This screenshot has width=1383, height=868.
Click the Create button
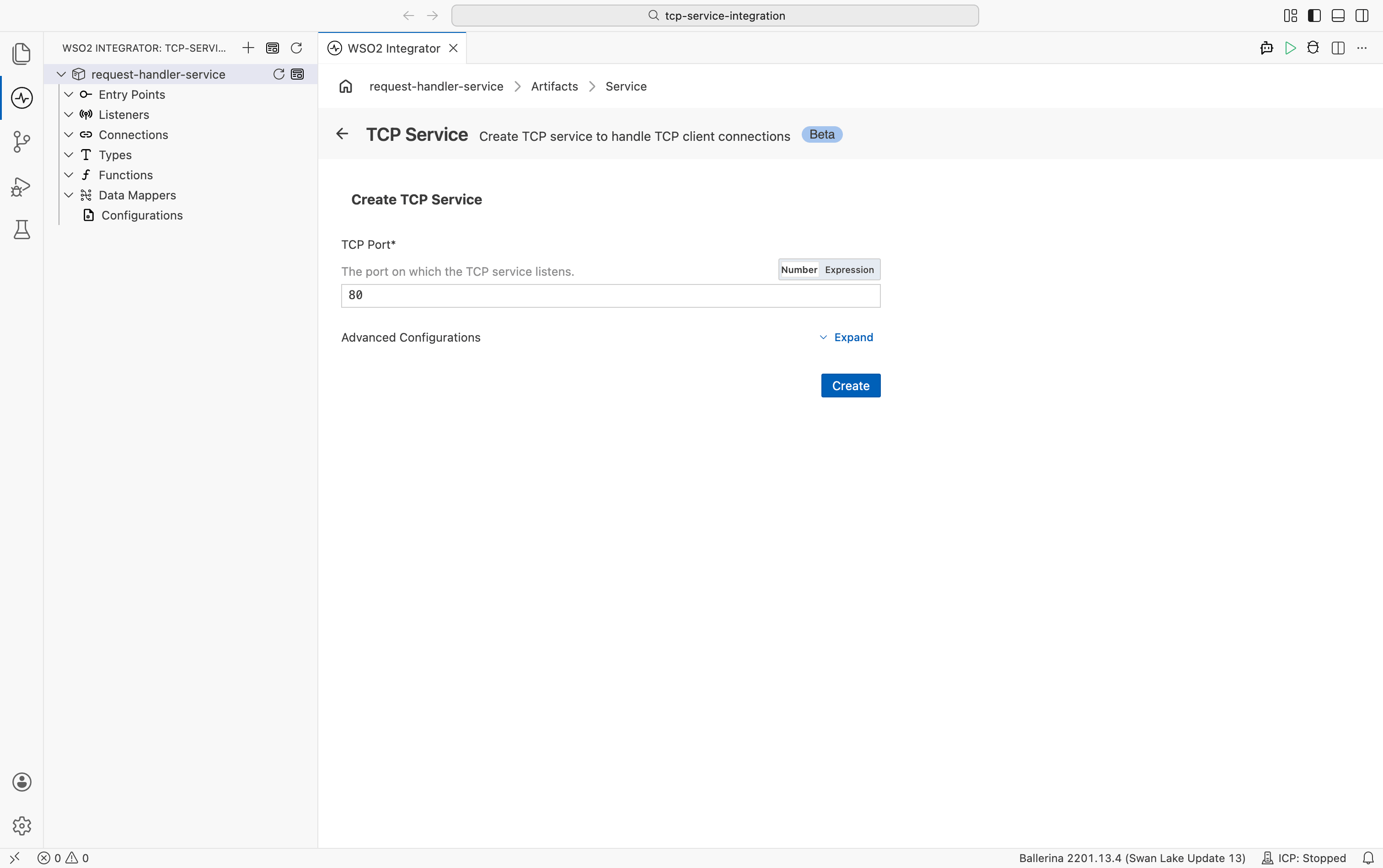point(850,386)
